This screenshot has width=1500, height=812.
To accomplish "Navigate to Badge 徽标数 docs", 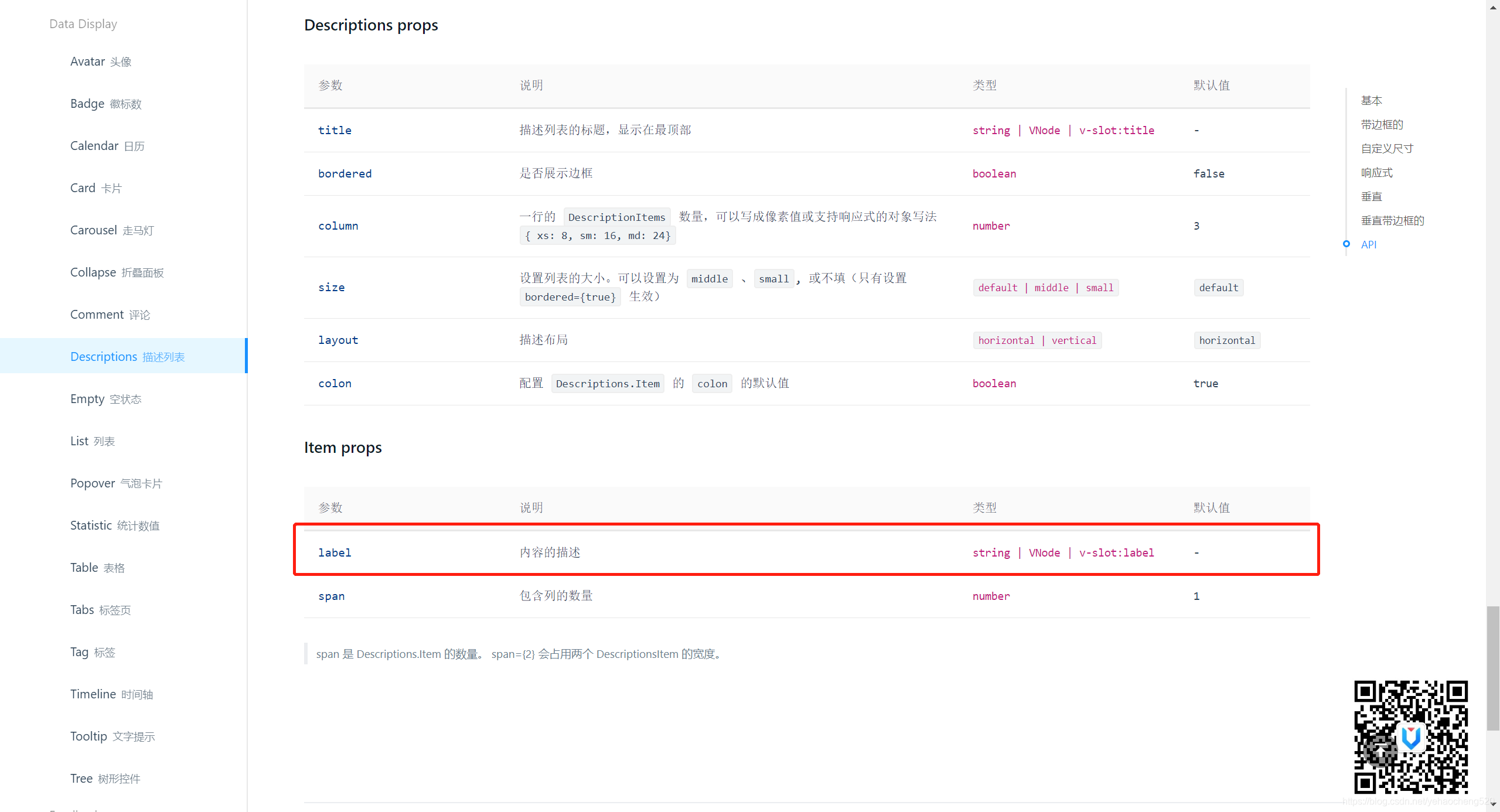I will (105, 103).
